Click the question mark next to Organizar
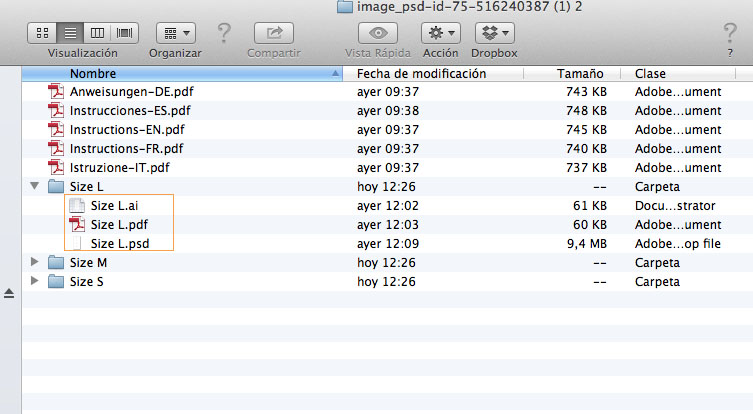The width and height of the screenshot is (753, 414). click(x=224, y=33)
